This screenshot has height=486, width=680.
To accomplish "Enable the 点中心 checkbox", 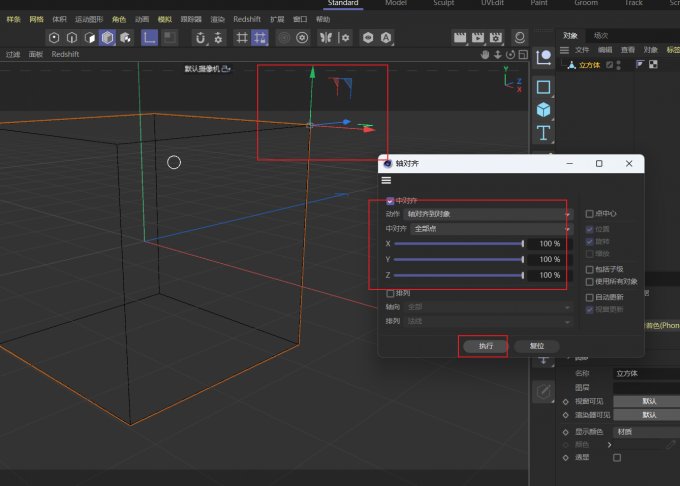I will tap(589, 214).
